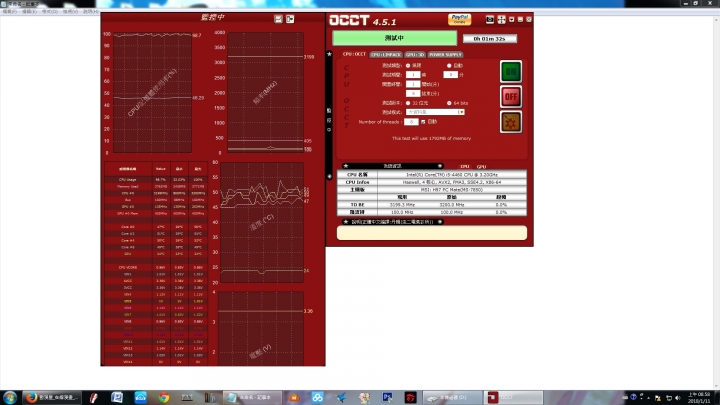Click the first small icon in OCCT side strip
Image resolution: width=720 pixels, height=405 pixels.
click(x=329, y=111)
